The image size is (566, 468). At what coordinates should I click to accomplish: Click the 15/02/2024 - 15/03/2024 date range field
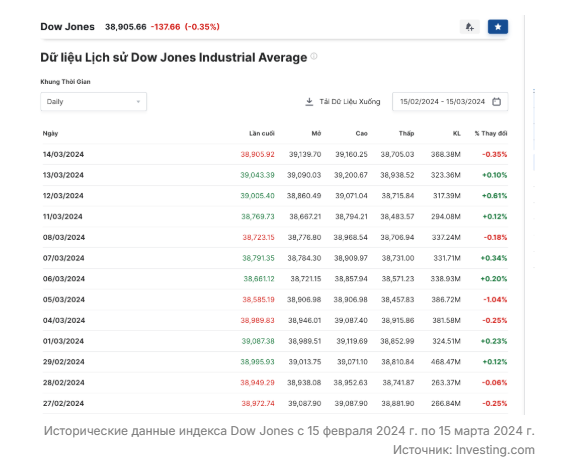point(450,102)
